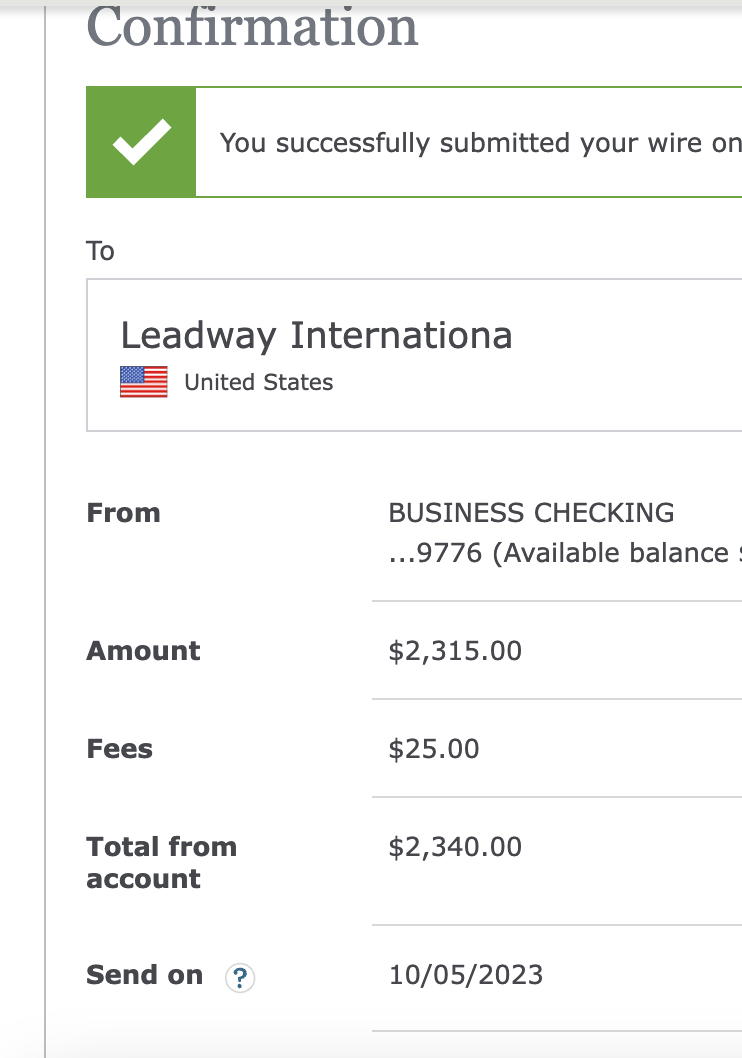Screen dimensions: 742x1058
Task: Click the $25.00 fees value
Action: (x=434, y=749)
